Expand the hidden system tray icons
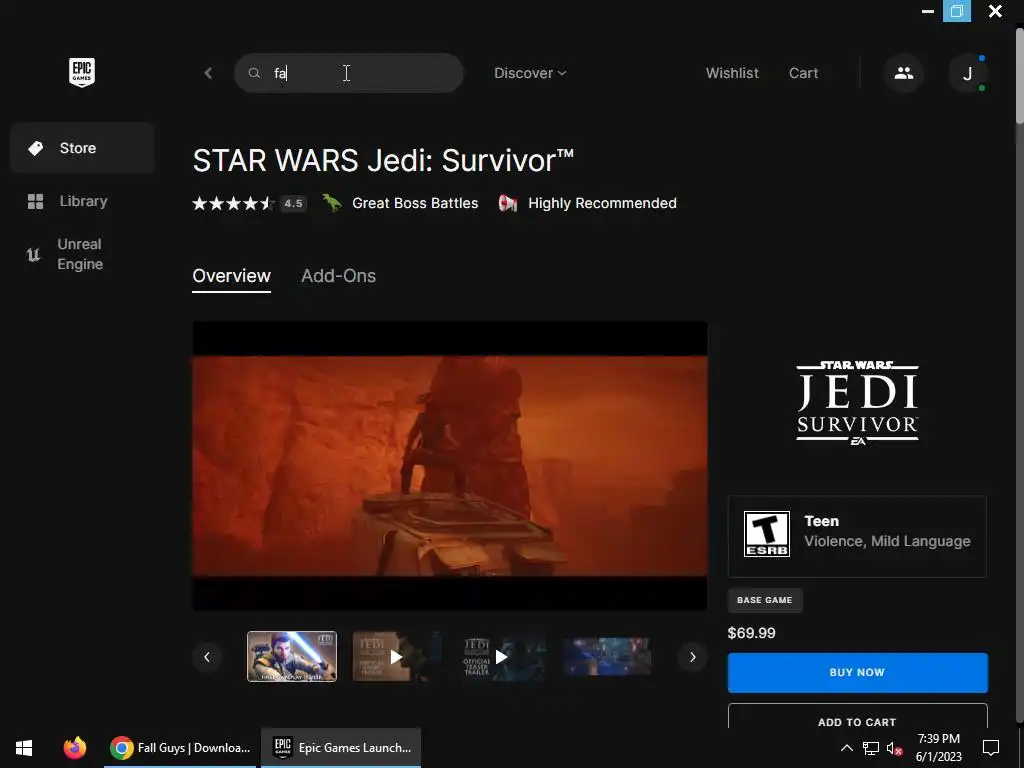This screenshot has width=1024, height=768. pos(846,748)
